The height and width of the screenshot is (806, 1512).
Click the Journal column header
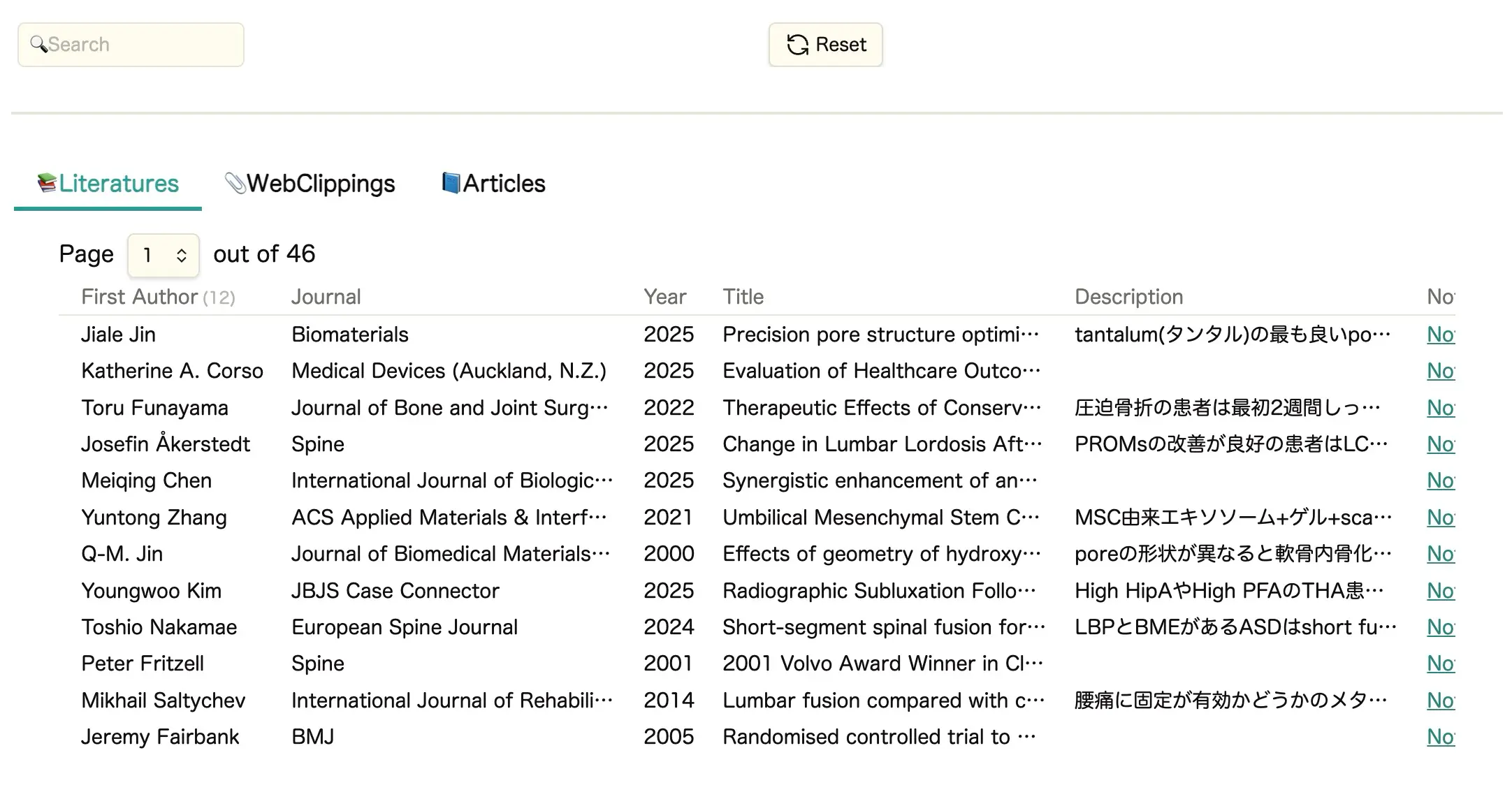[326, 297]
